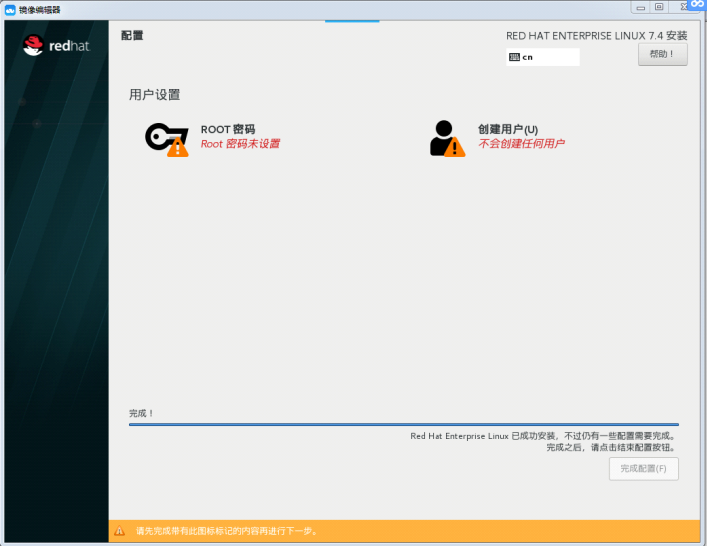Open the ROOT 密码 setting
This screenshot has height=546, width=707.
point(228,129)
